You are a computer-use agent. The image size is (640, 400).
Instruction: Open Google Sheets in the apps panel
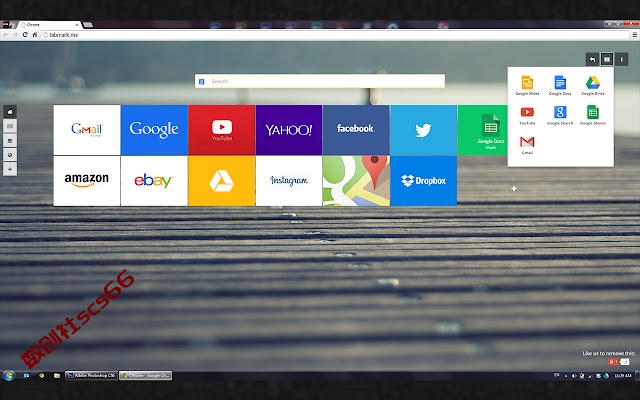tap(593, 115)
